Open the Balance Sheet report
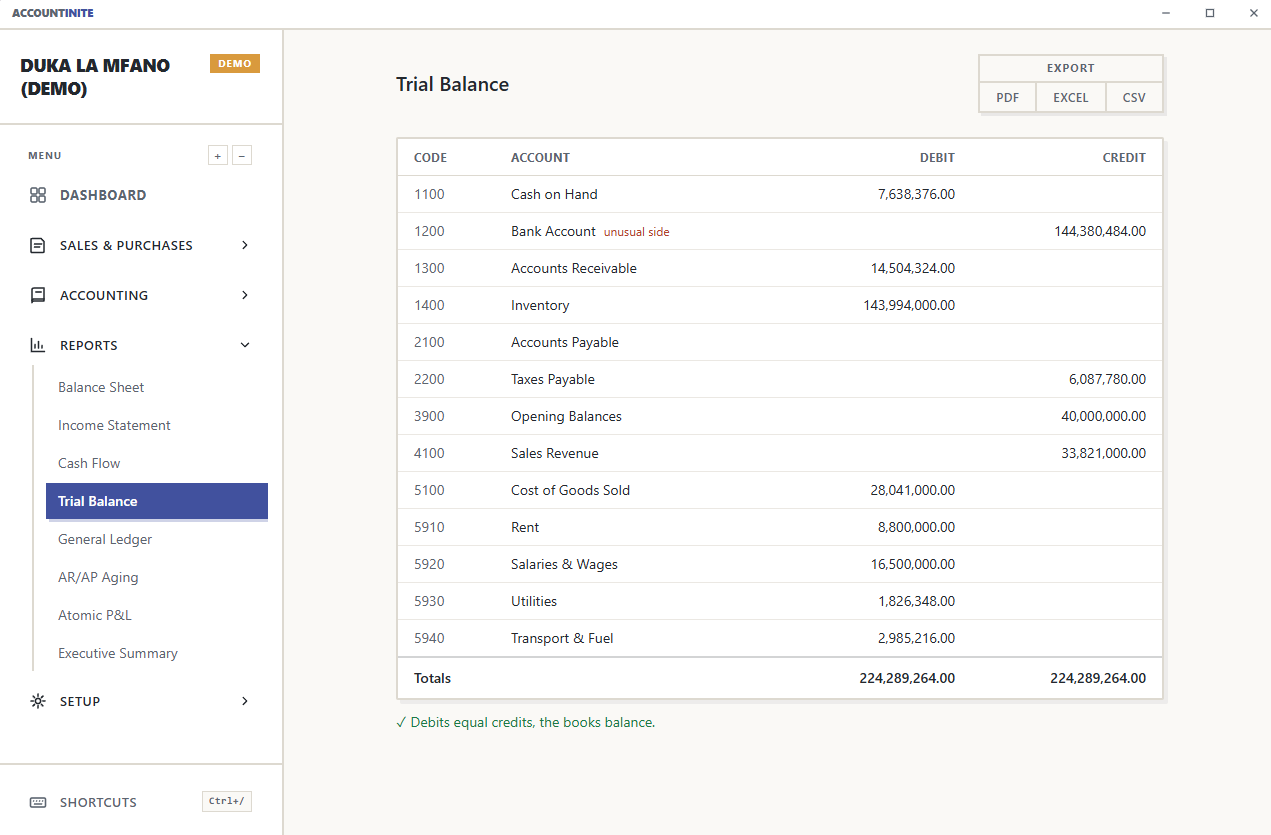This screenshot has width=1271, height=835. point(101,387)
